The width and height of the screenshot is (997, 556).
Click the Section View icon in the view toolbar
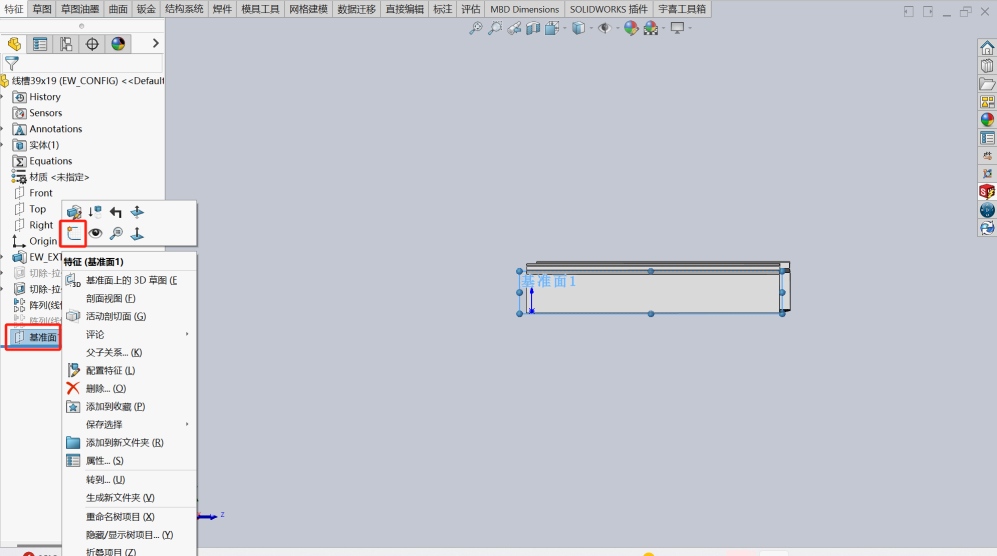(x=533, y=28)
